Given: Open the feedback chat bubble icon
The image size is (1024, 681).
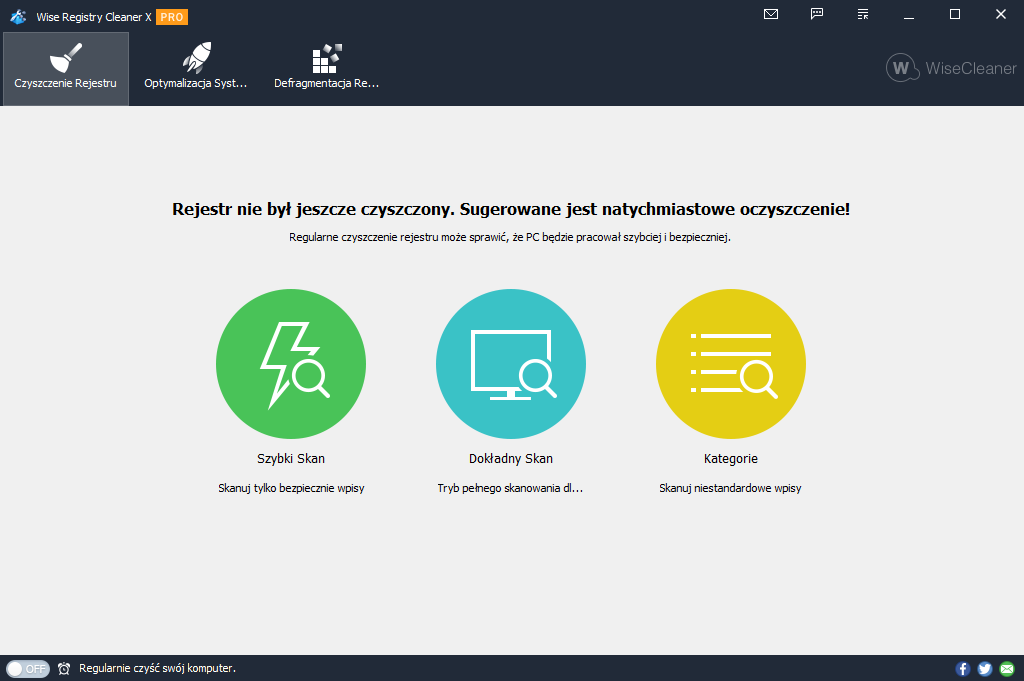Looking at the screenshot, I should pos(817,14).
